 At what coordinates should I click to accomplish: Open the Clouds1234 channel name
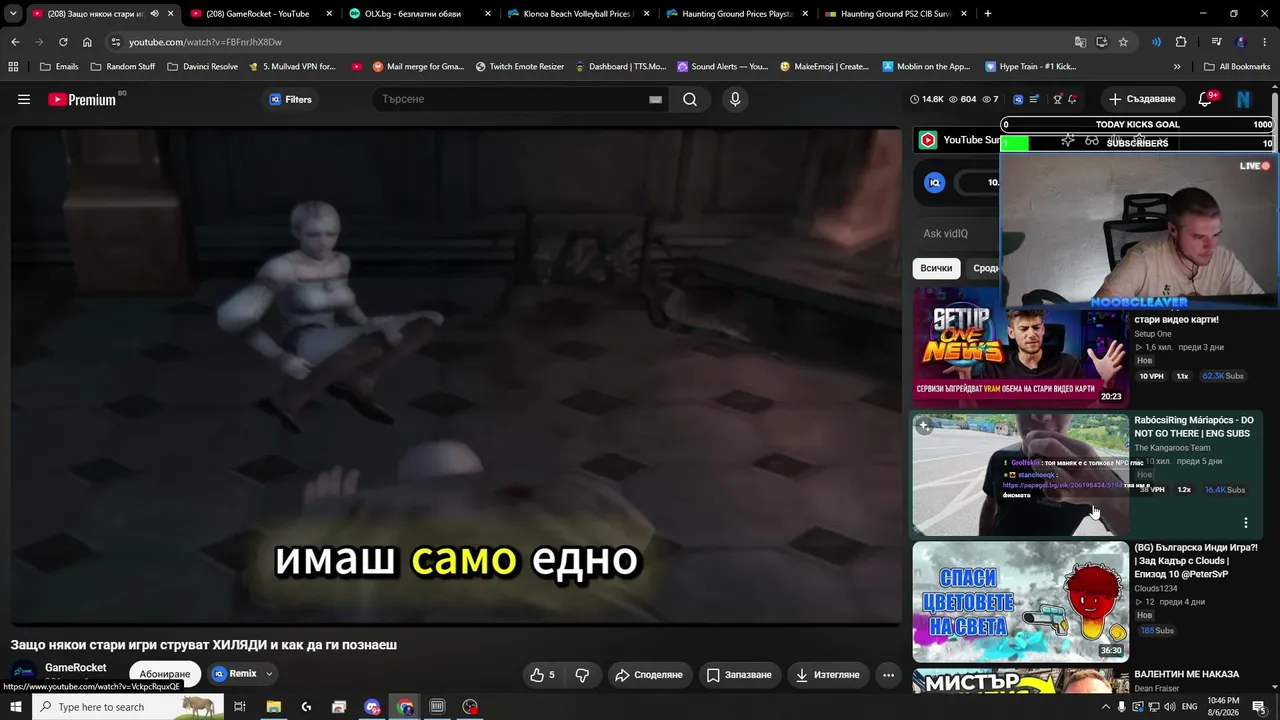1156,589
